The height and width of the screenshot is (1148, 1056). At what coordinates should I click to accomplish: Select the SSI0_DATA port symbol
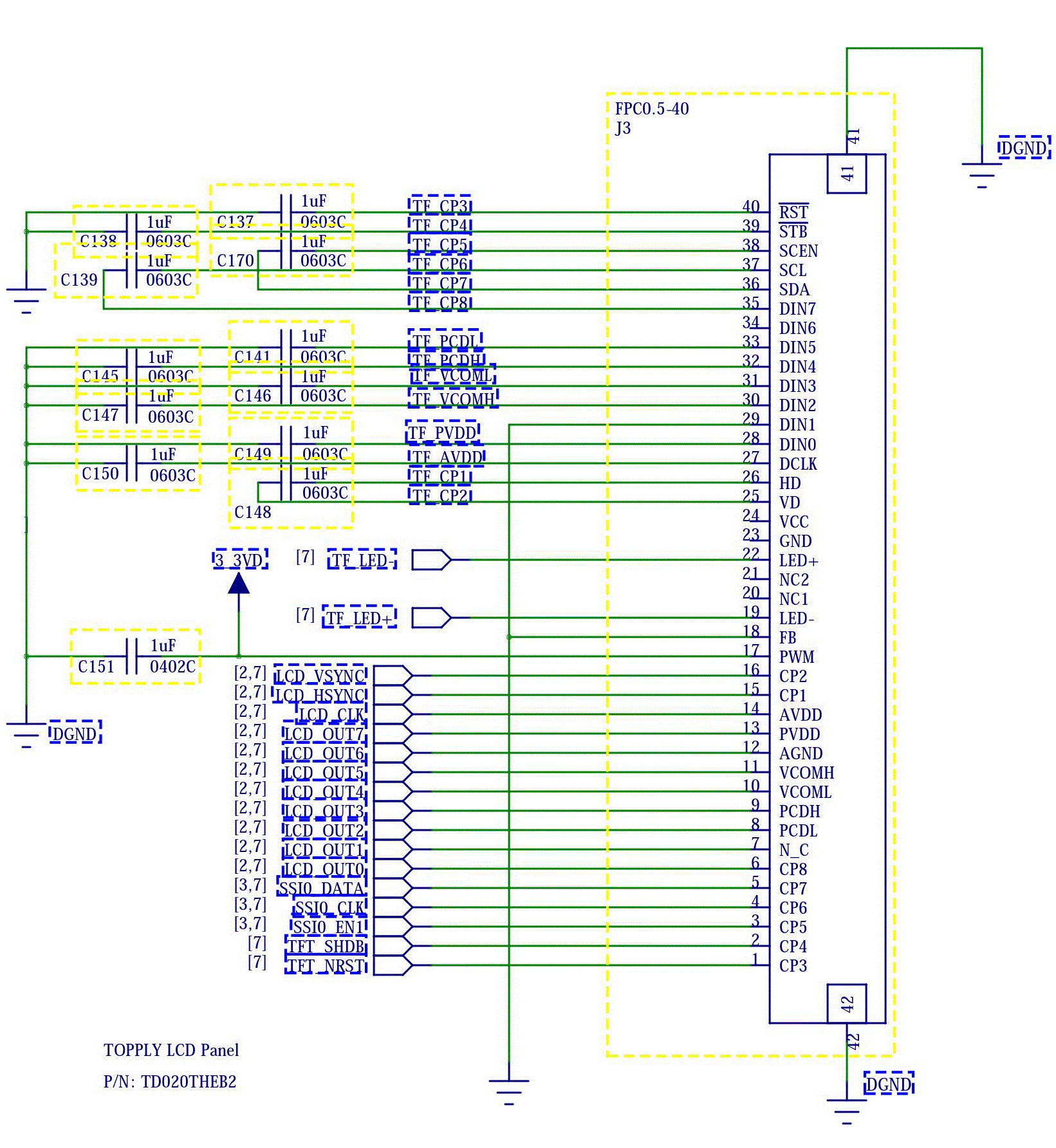click(393, 888)
